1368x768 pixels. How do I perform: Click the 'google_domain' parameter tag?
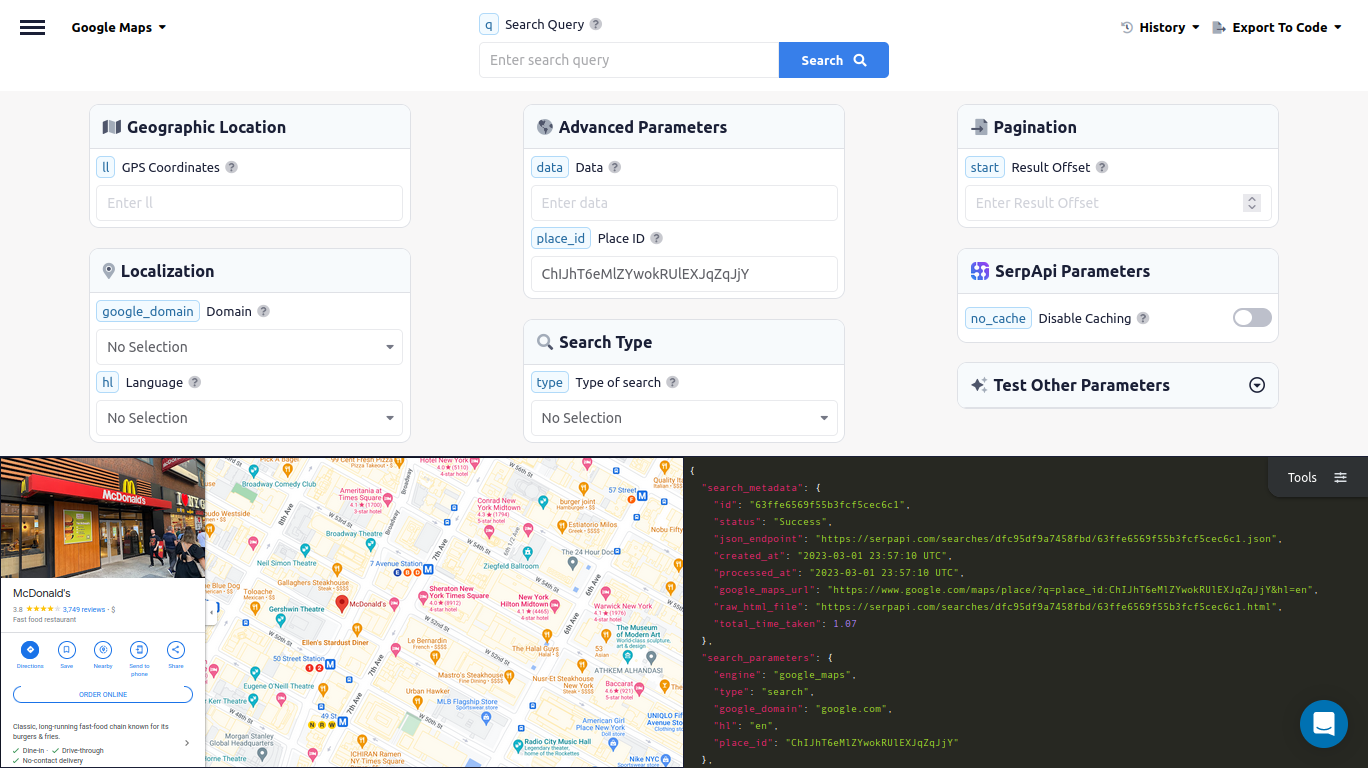click(x=148, y=311)
